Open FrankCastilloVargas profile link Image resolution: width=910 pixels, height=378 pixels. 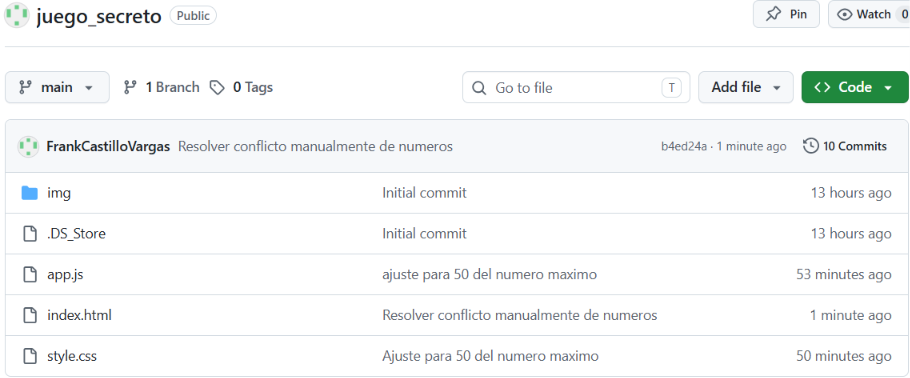tap(108, 146)
